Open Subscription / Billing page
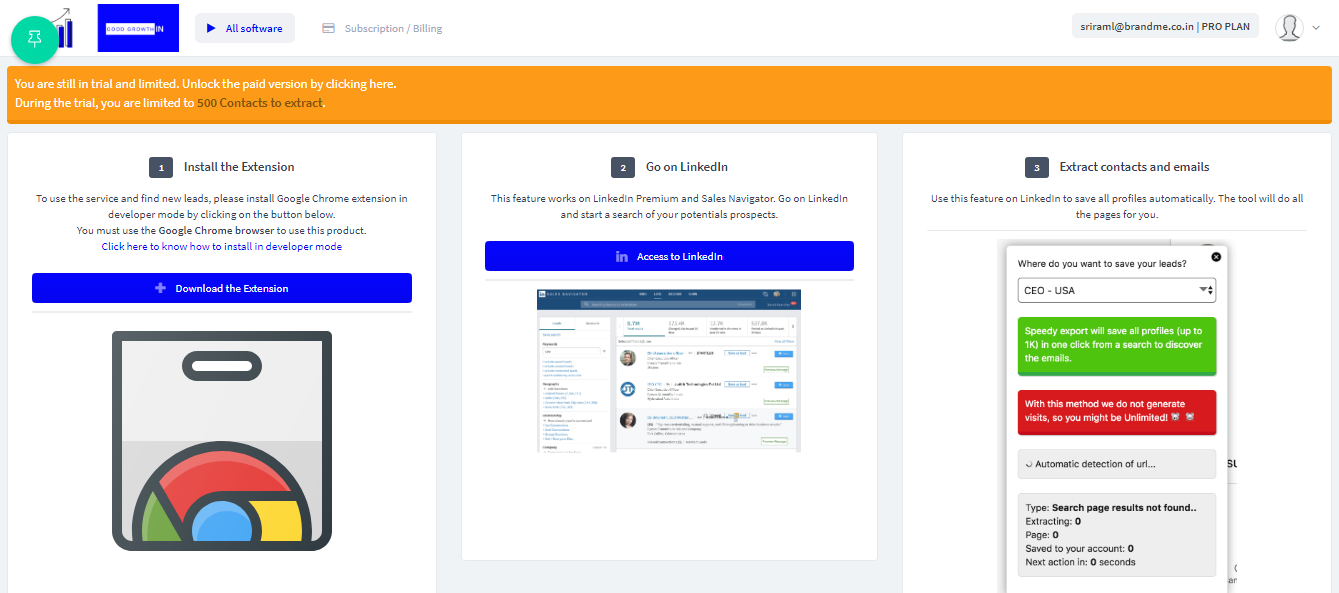The width and height of the screenshot is (1339, 593). [382, 28]
